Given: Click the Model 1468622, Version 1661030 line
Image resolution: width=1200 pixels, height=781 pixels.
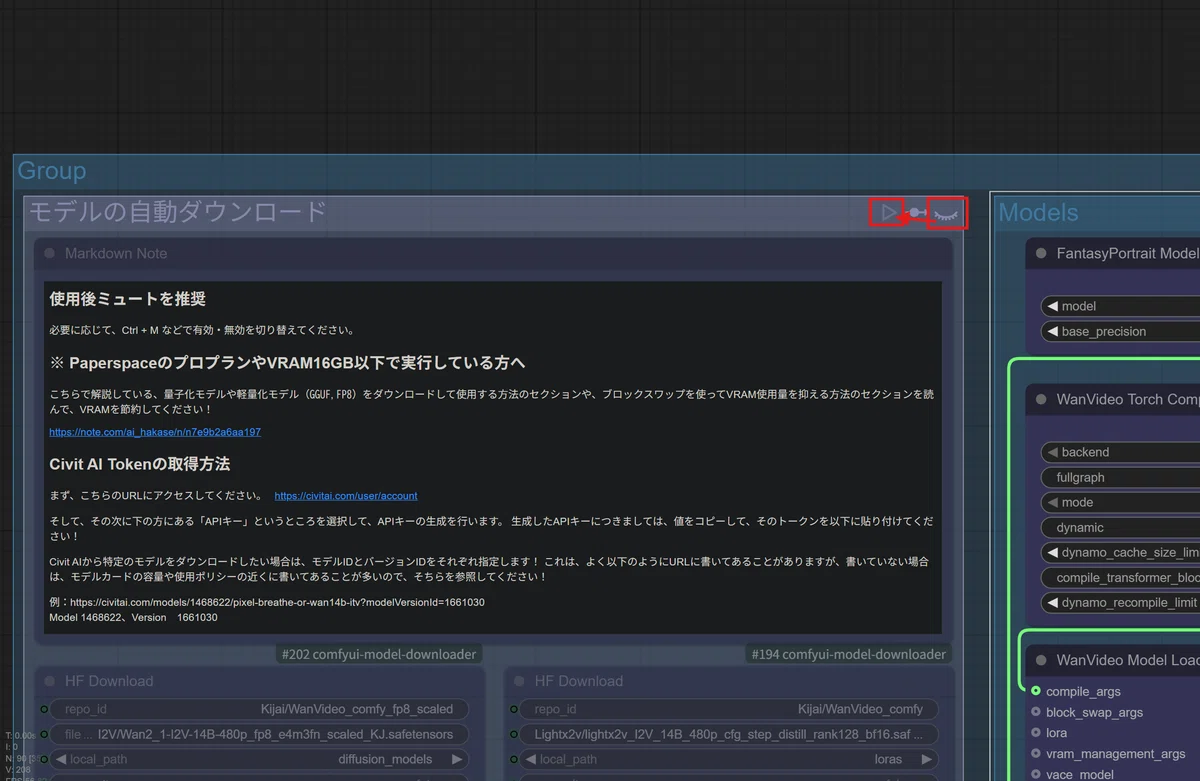Looking at the screenshot, I should point(133,618).
